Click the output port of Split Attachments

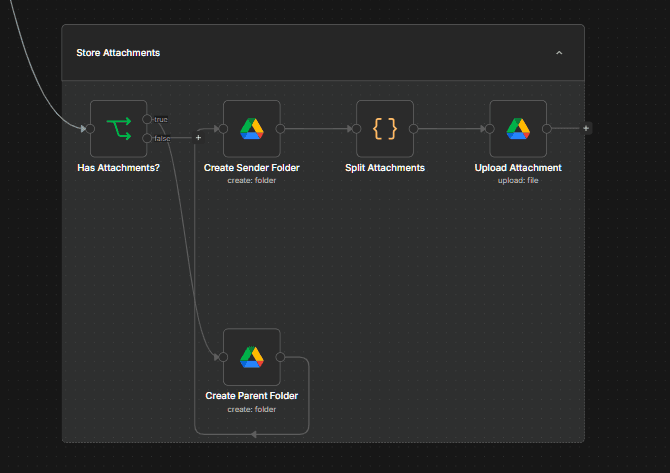(414, 129)
